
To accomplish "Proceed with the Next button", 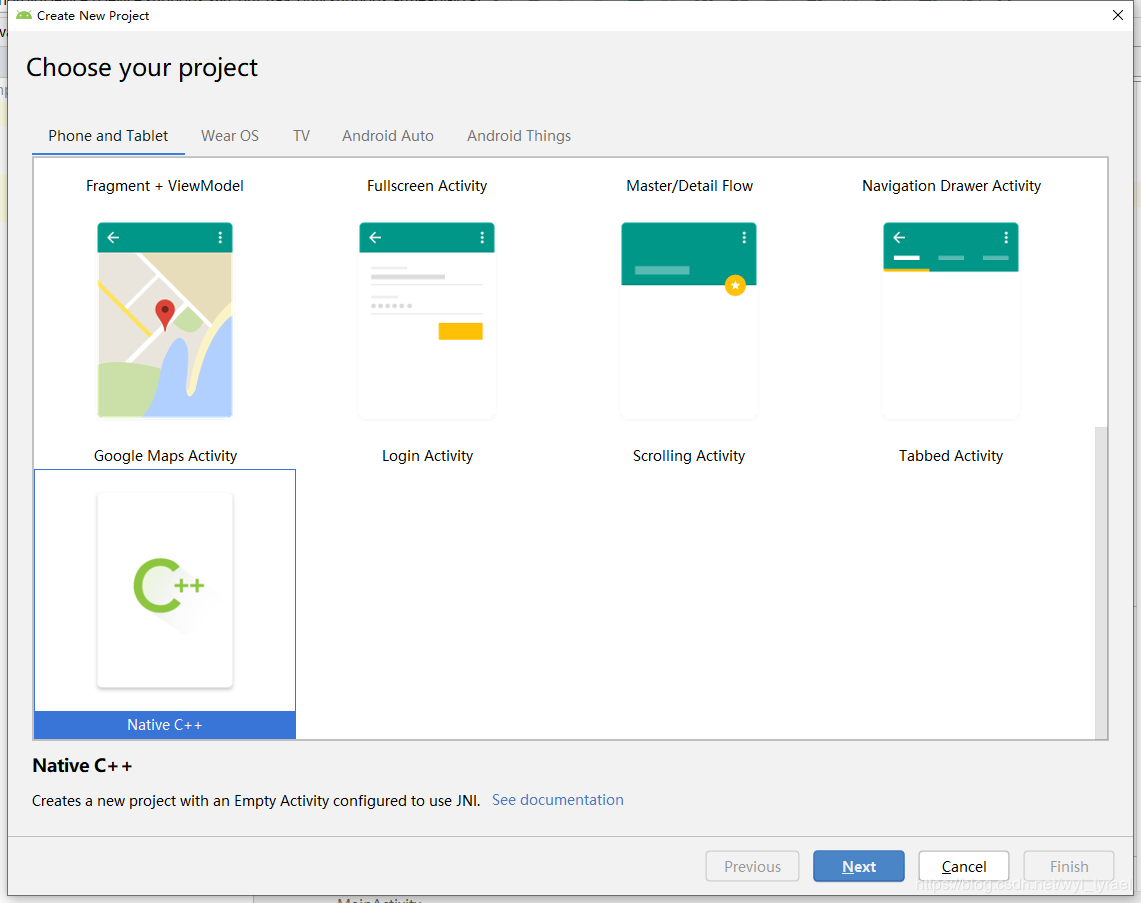I will (859, 866).
